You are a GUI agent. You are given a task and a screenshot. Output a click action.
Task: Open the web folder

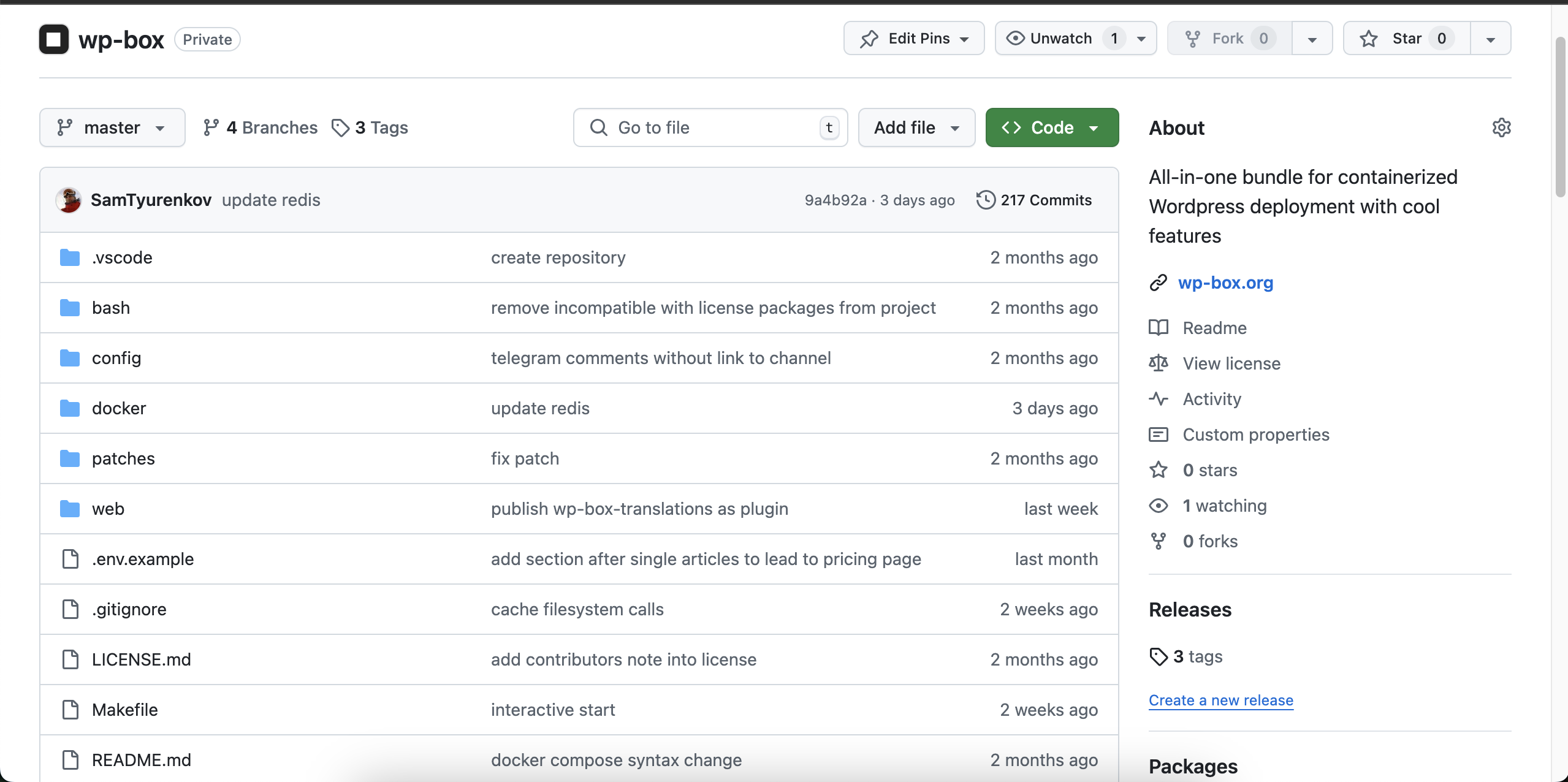coord(108,509)
